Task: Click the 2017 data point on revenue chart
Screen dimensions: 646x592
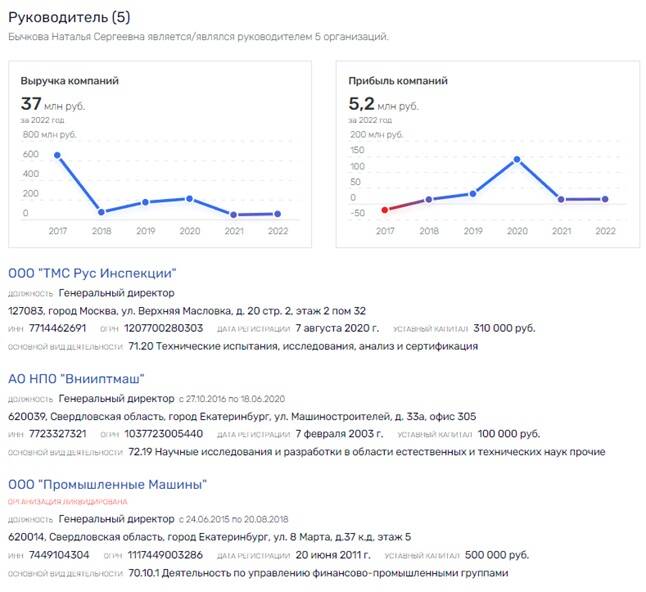Action: point(57,155)
